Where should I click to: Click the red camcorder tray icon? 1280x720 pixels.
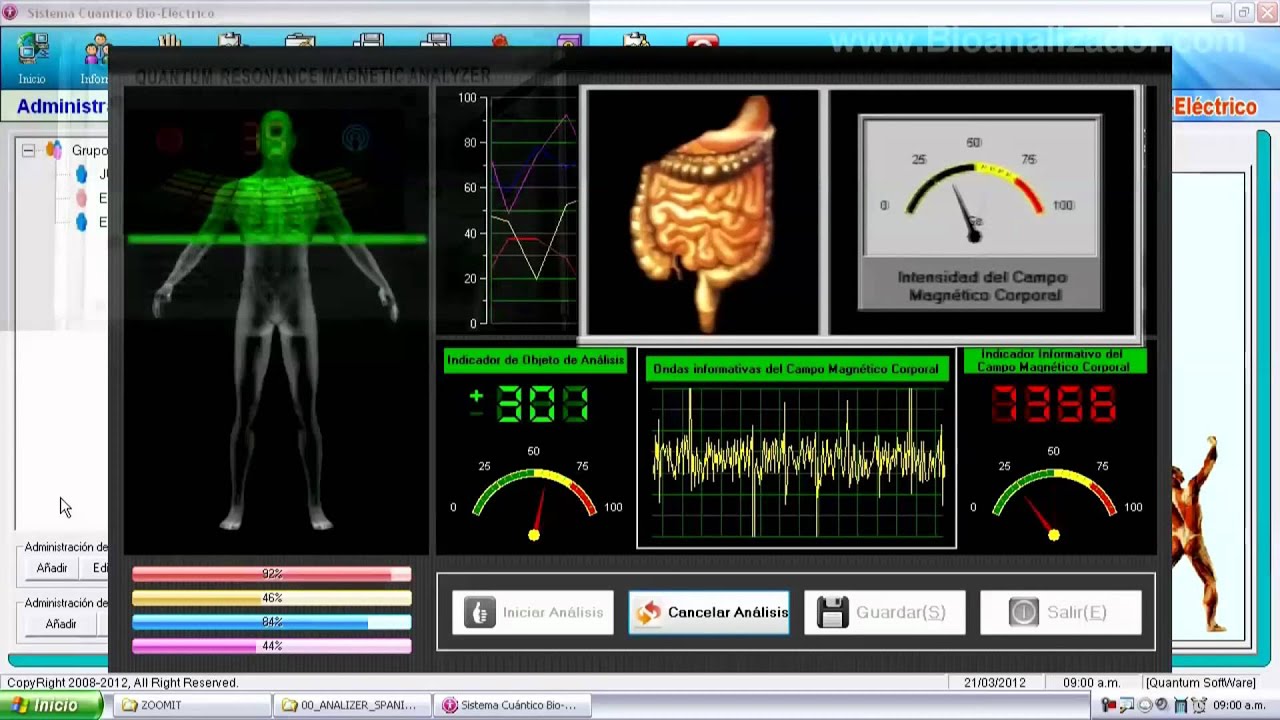click(x=1110, y=705)
